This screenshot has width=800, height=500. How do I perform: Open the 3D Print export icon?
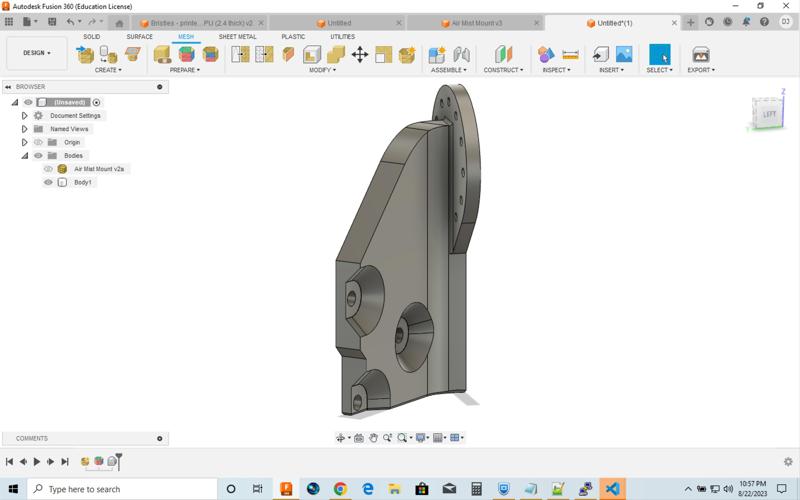click(701, 55)
